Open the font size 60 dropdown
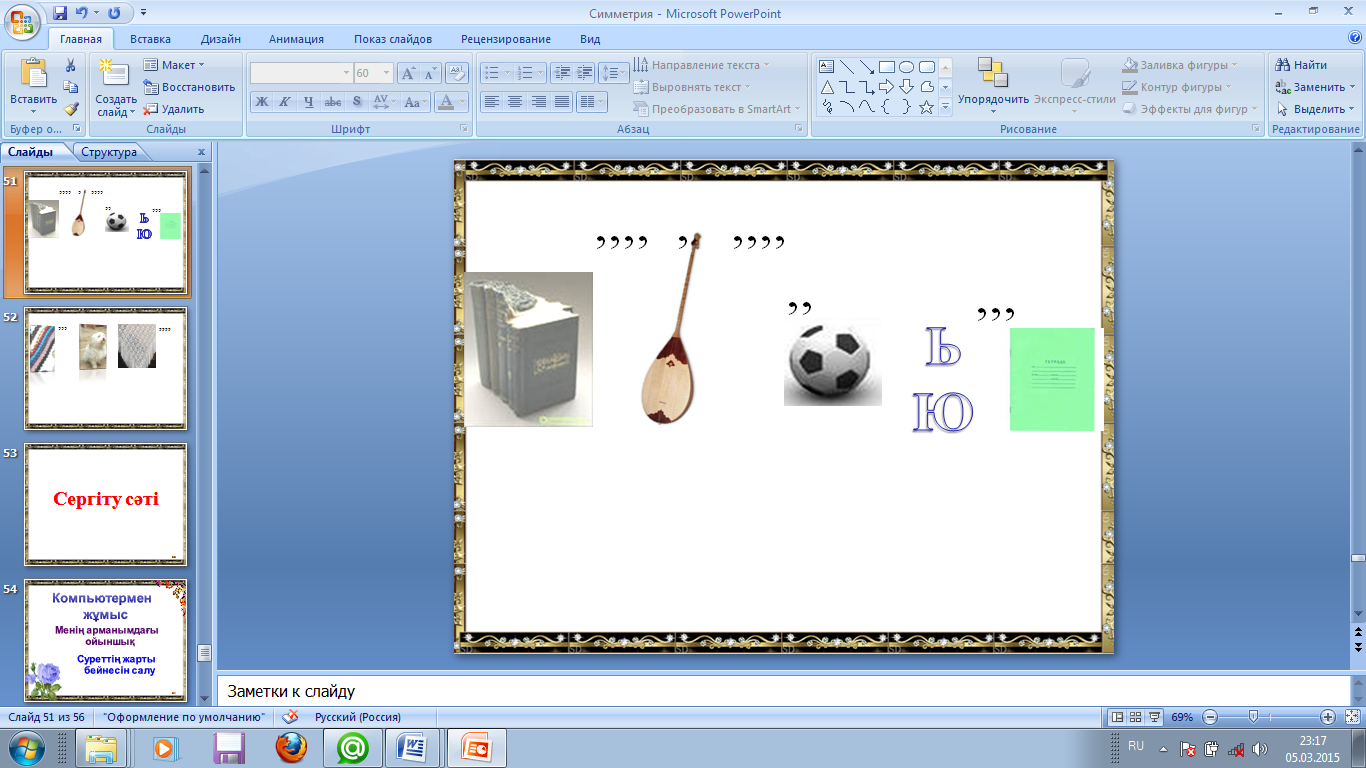Screen dimensions: 1366x768 [x=386, y=73]
